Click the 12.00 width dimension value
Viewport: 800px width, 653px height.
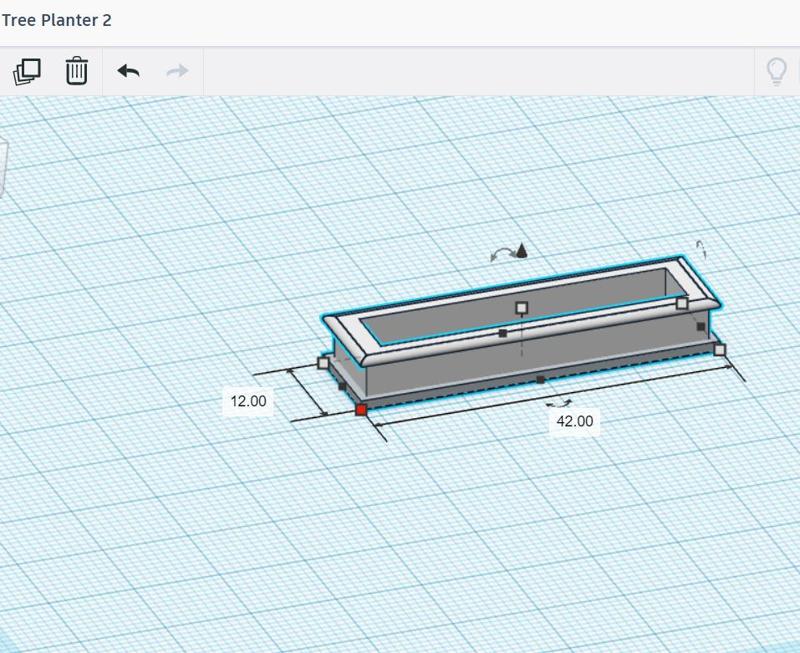pos(248,401)
